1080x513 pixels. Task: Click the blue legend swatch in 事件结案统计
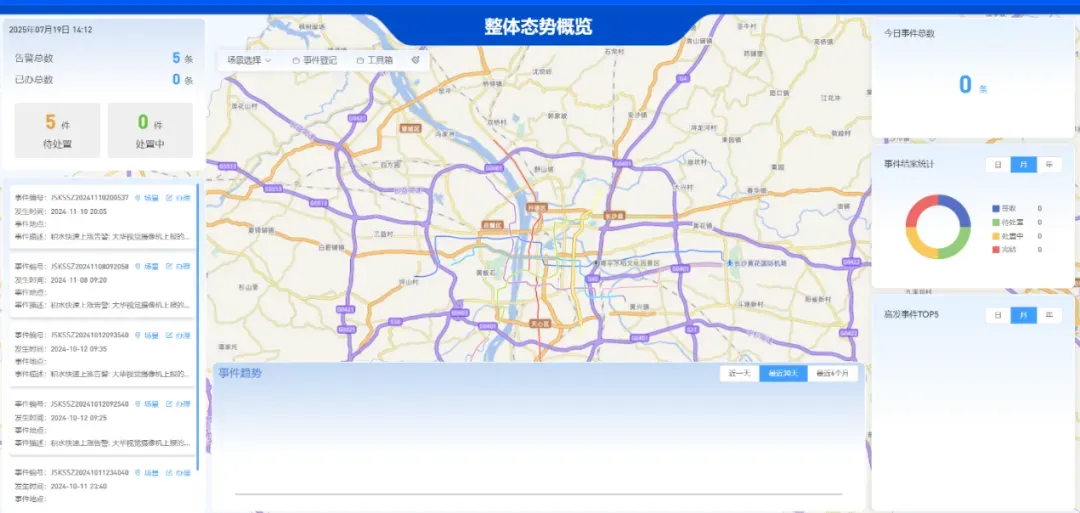click(x=995, y=209)
